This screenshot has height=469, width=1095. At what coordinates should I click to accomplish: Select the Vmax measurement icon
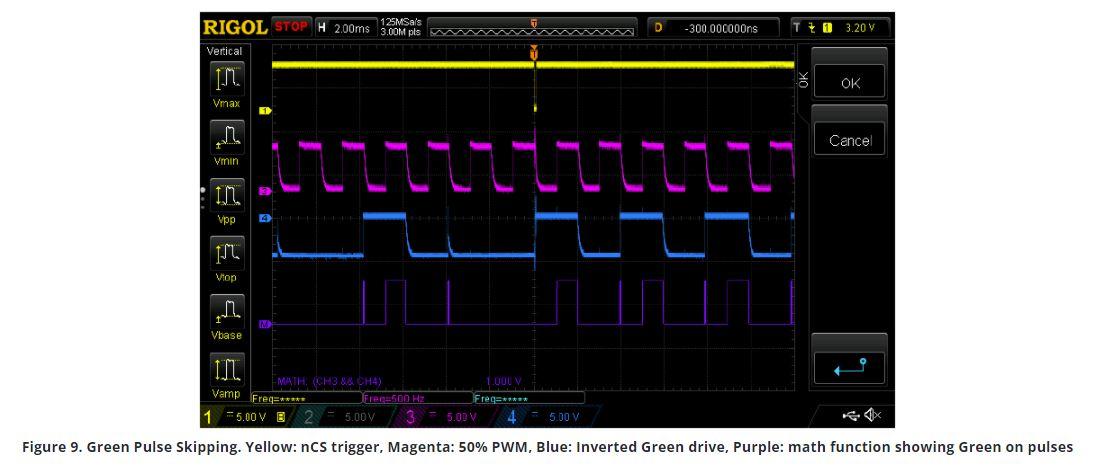[x=228, y=79]
